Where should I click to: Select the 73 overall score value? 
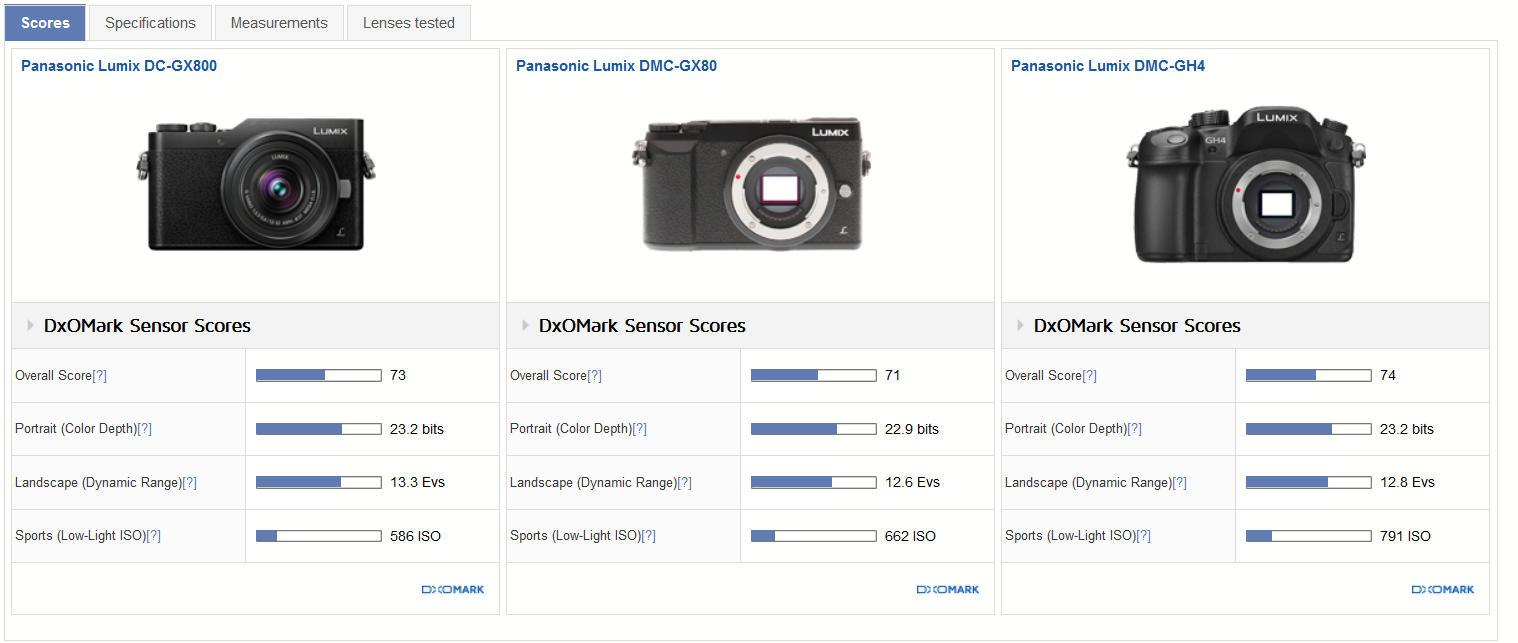[398, 375]
